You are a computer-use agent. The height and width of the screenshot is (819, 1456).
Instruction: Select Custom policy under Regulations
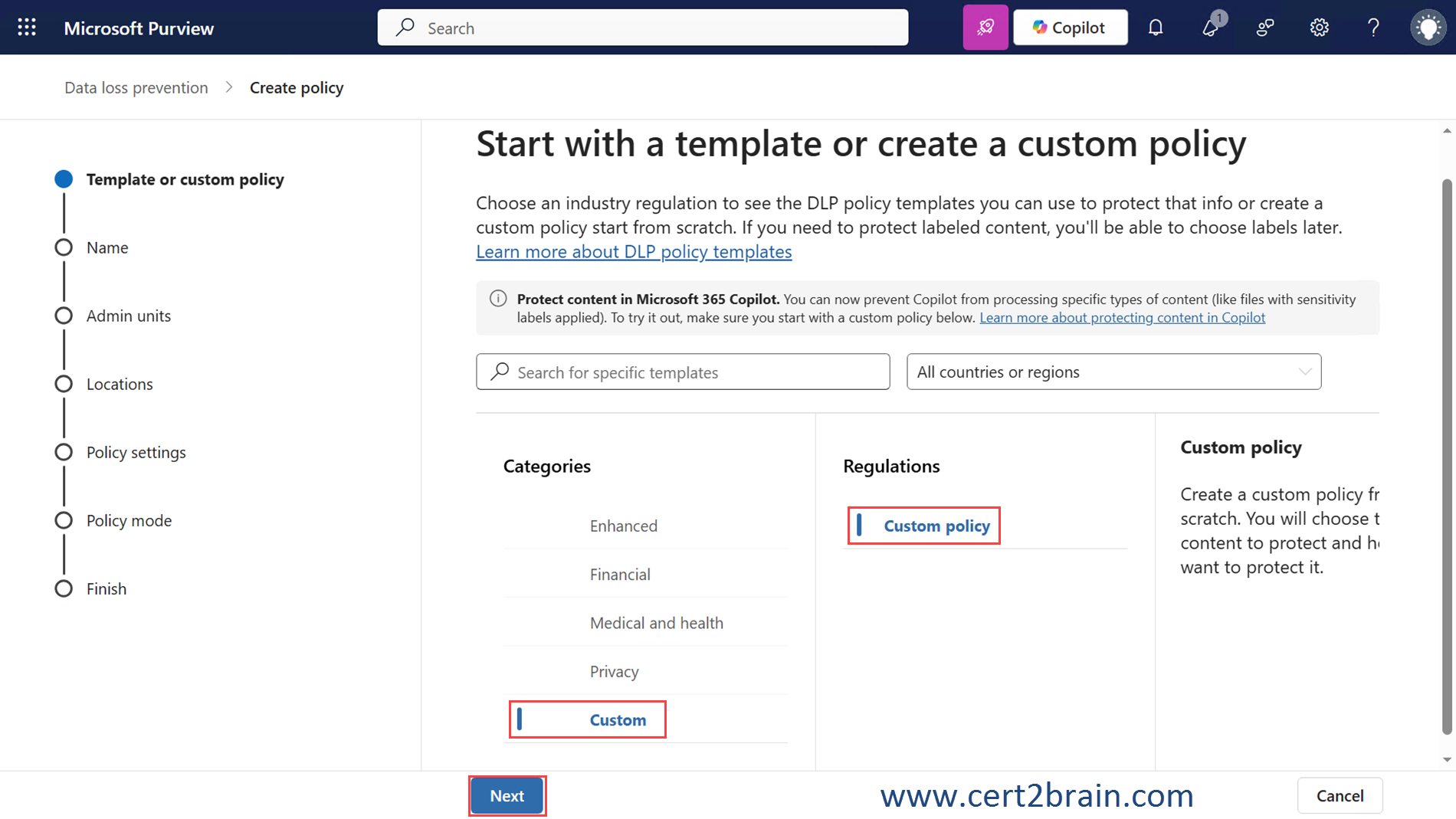tap(936, 526)
